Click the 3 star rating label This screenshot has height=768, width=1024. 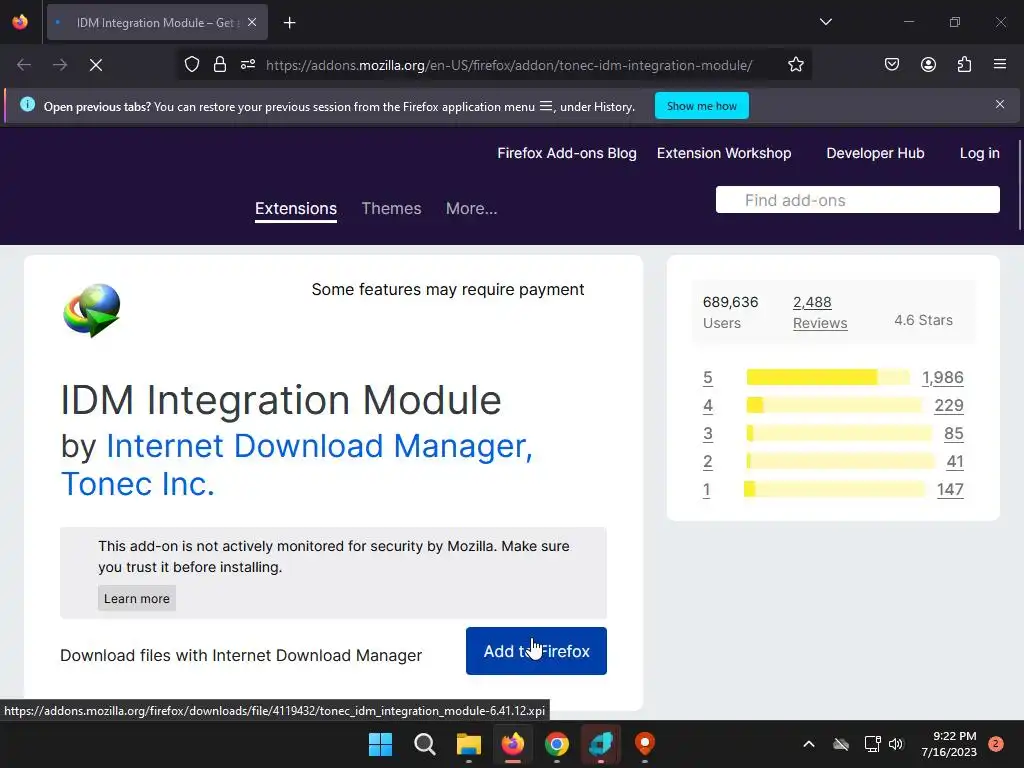pos(707,434)
